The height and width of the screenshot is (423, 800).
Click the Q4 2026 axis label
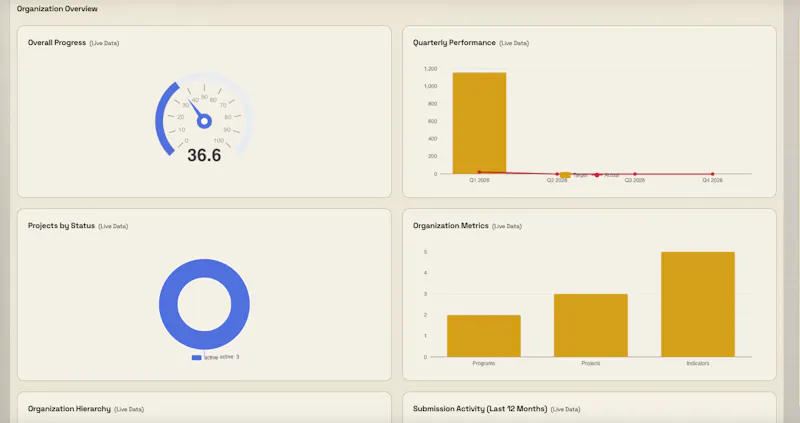[712, 181]
